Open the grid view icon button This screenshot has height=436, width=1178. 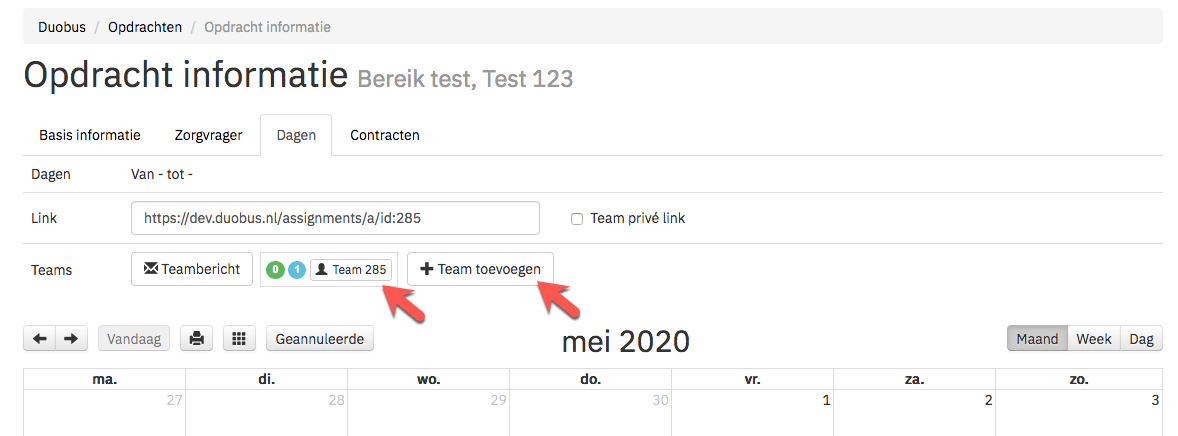pyautogui.click(x=239, y=339)
